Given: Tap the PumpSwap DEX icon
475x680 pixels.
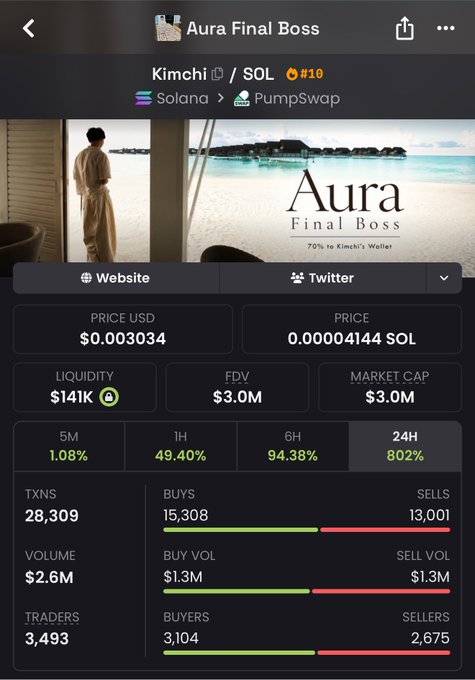Looking at the screenshot, I should 242,98.
